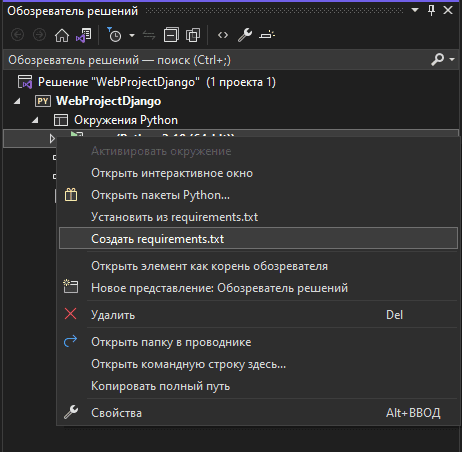This screenshot has height=452, width=462.
Task: Click the search magnifier icon
Action: click(x=438, y=60)
